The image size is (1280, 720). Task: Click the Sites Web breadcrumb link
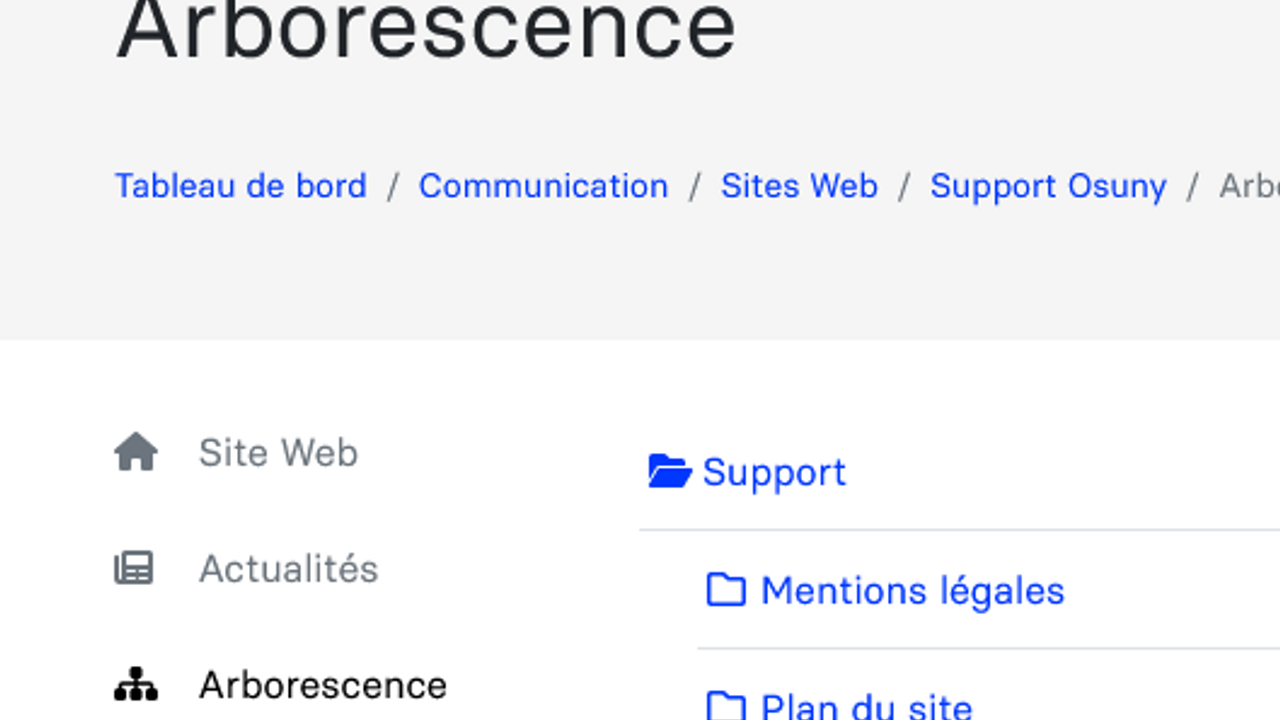point(799,186)
